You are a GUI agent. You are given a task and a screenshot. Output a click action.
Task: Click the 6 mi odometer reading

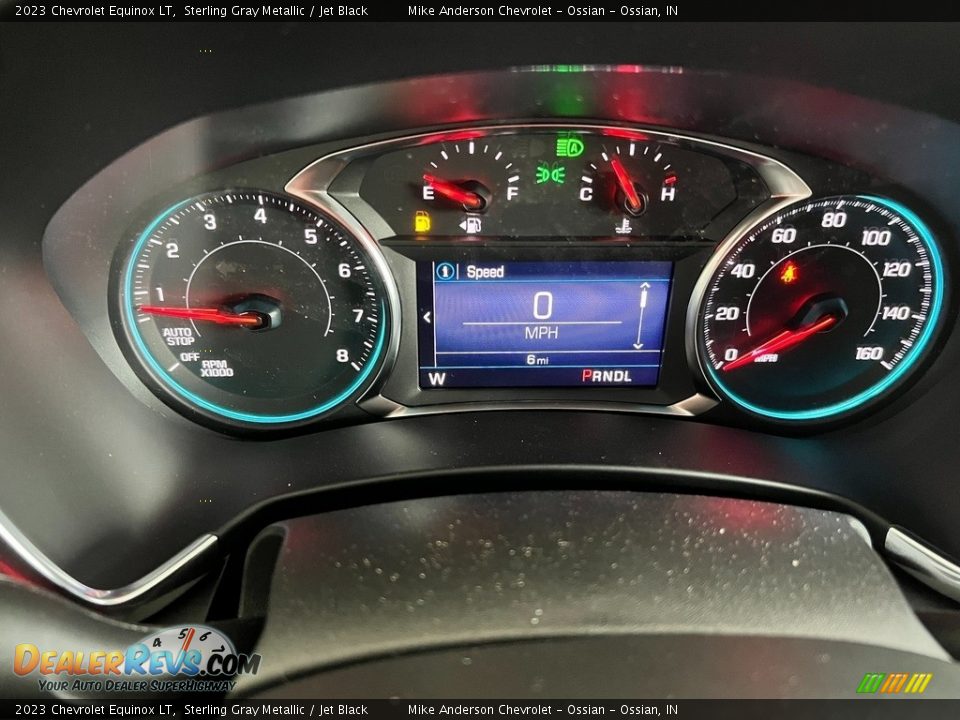pyautogui.click(x=538, y=360)
